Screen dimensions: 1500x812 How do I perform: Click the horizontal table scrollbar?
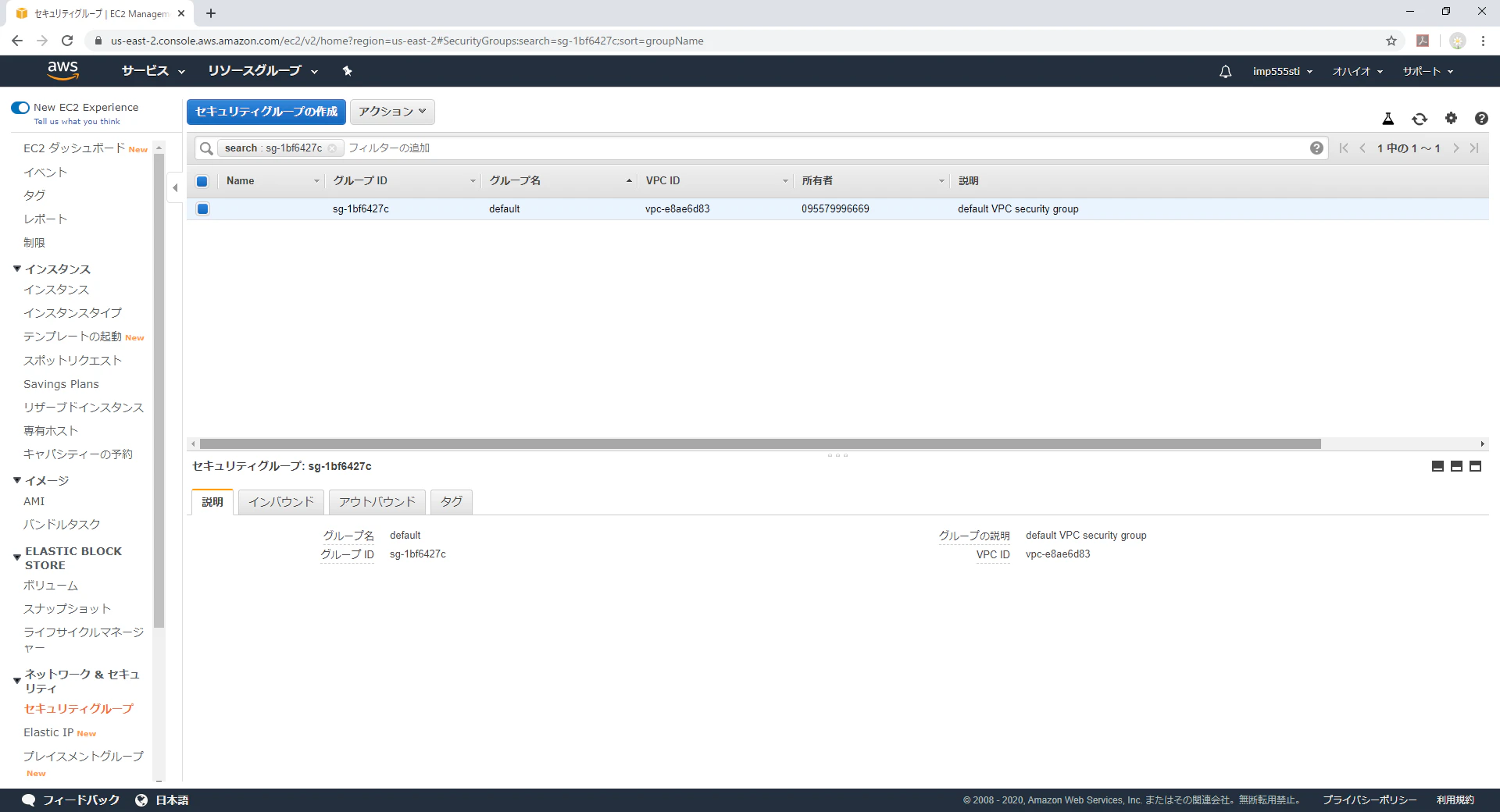760,443
